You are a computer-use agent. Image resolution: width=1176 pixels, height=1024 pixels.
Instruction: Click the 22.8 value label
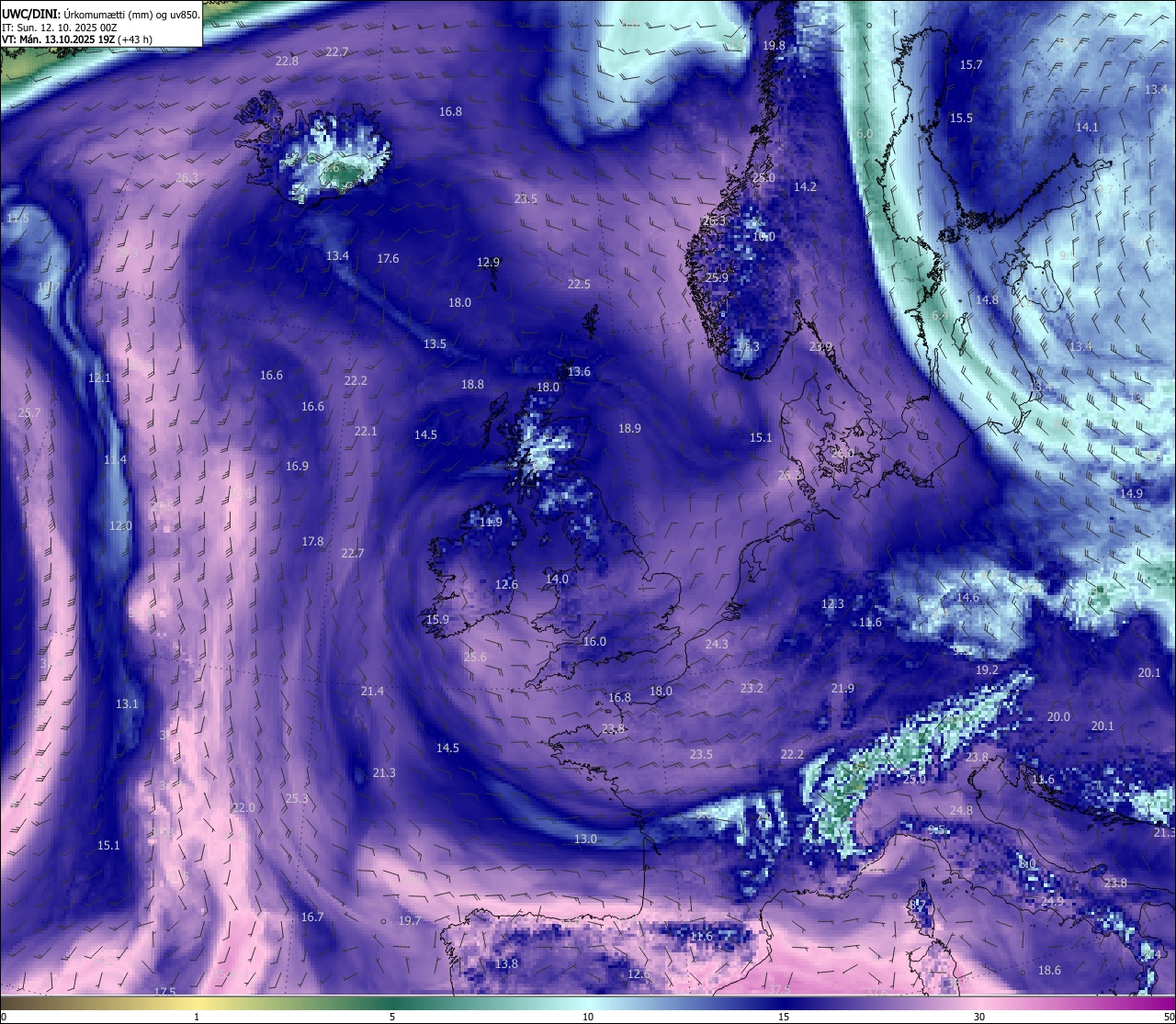(x=287, y=62)
